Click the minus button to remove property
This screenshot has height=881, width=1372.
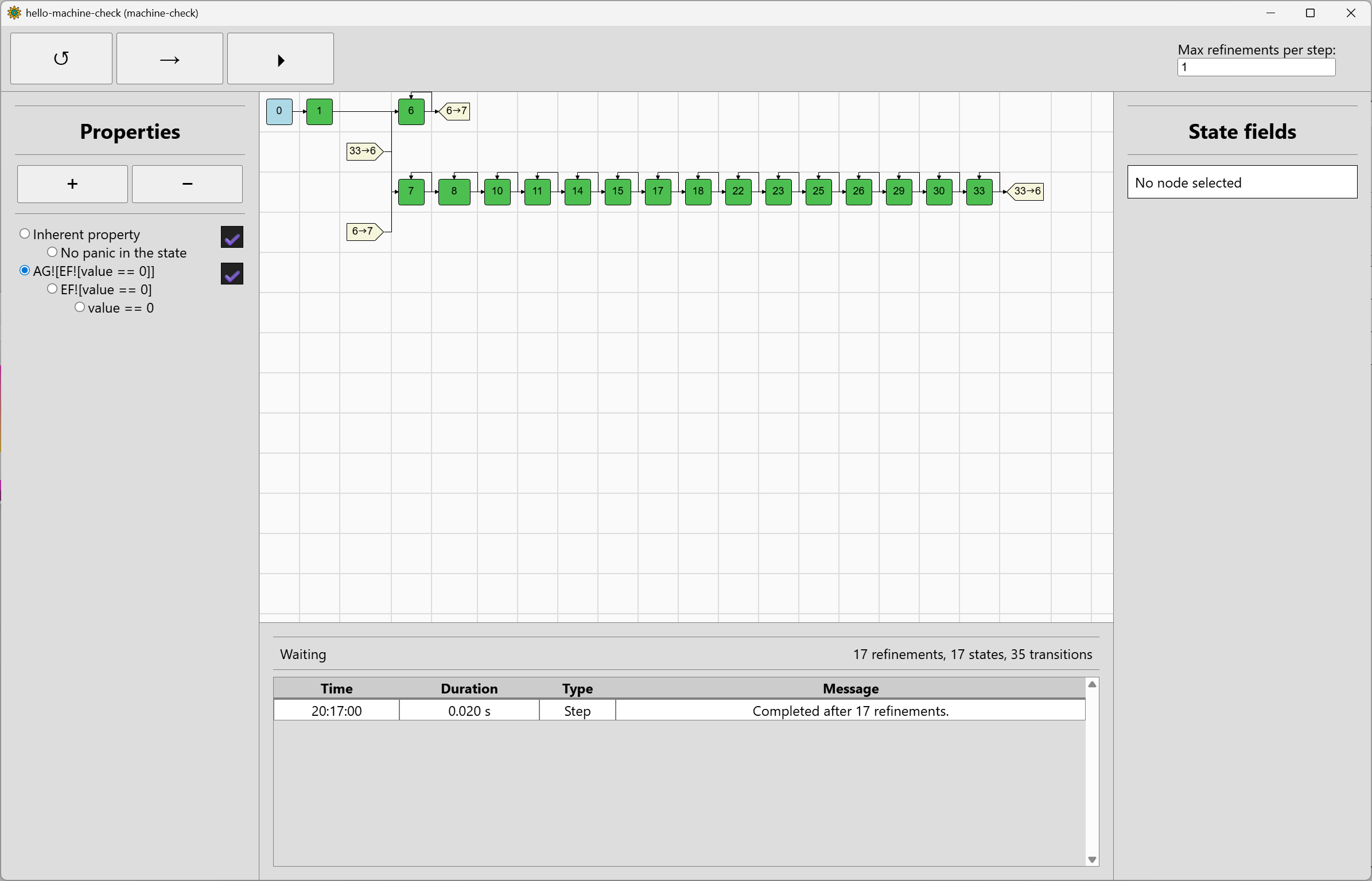pos(187,184)
